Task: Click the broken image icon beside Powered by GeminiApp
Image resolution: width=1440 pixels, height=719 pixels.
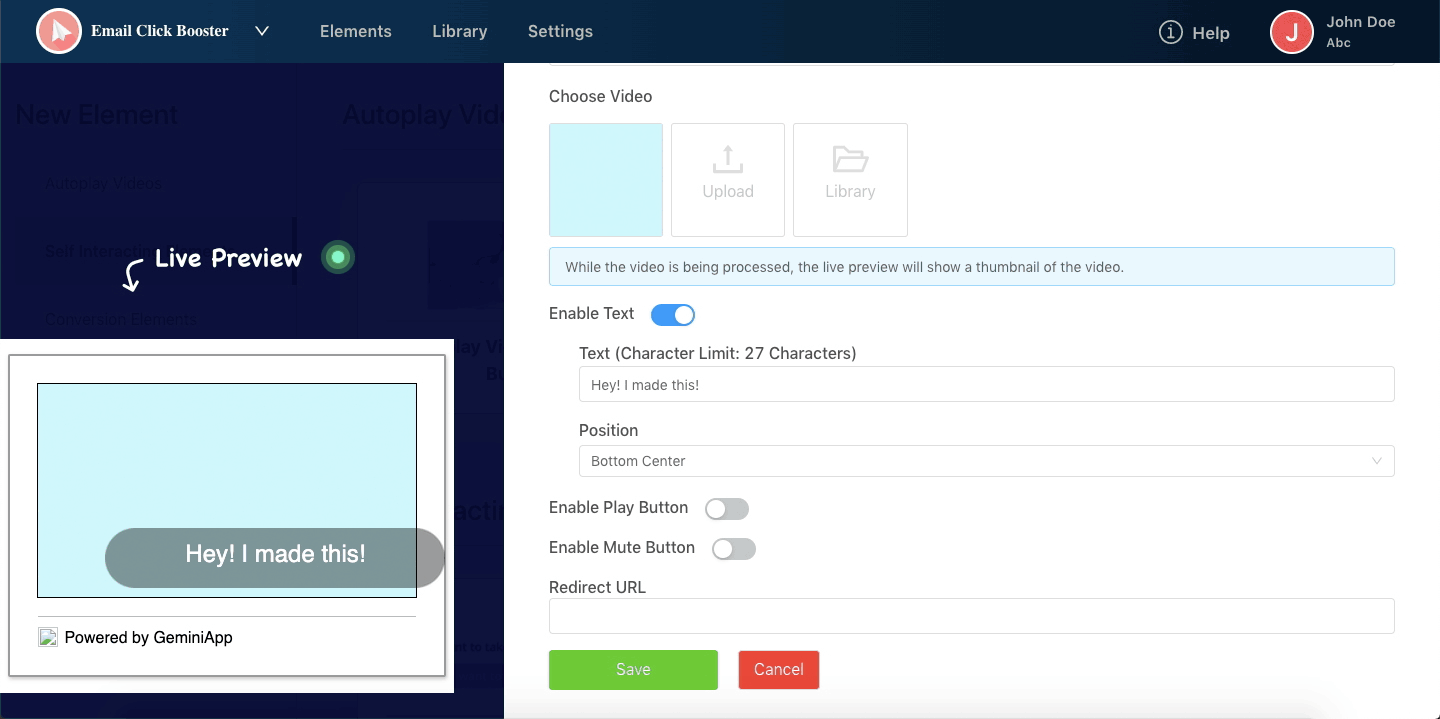Action: coord(48,637)
